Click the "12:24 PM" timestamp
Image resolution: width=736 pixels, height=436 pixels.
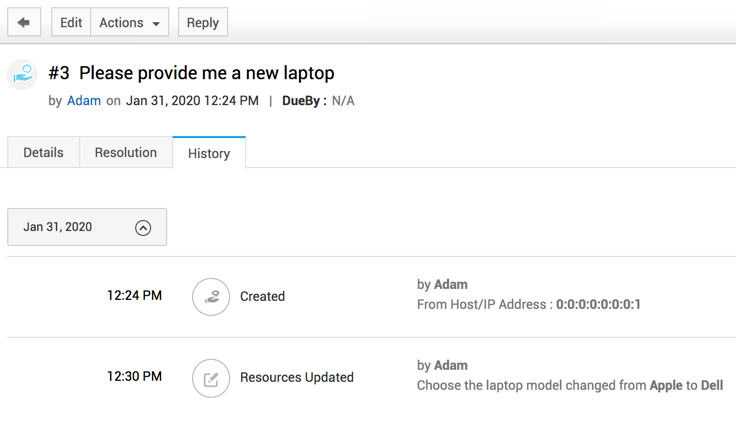tap(134, 295)
